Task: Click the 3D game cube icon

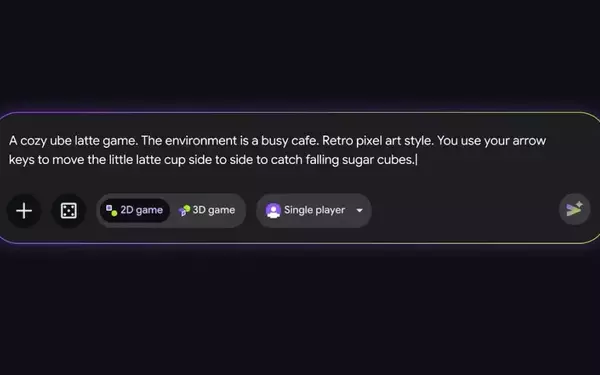Action: pos(184,210)
